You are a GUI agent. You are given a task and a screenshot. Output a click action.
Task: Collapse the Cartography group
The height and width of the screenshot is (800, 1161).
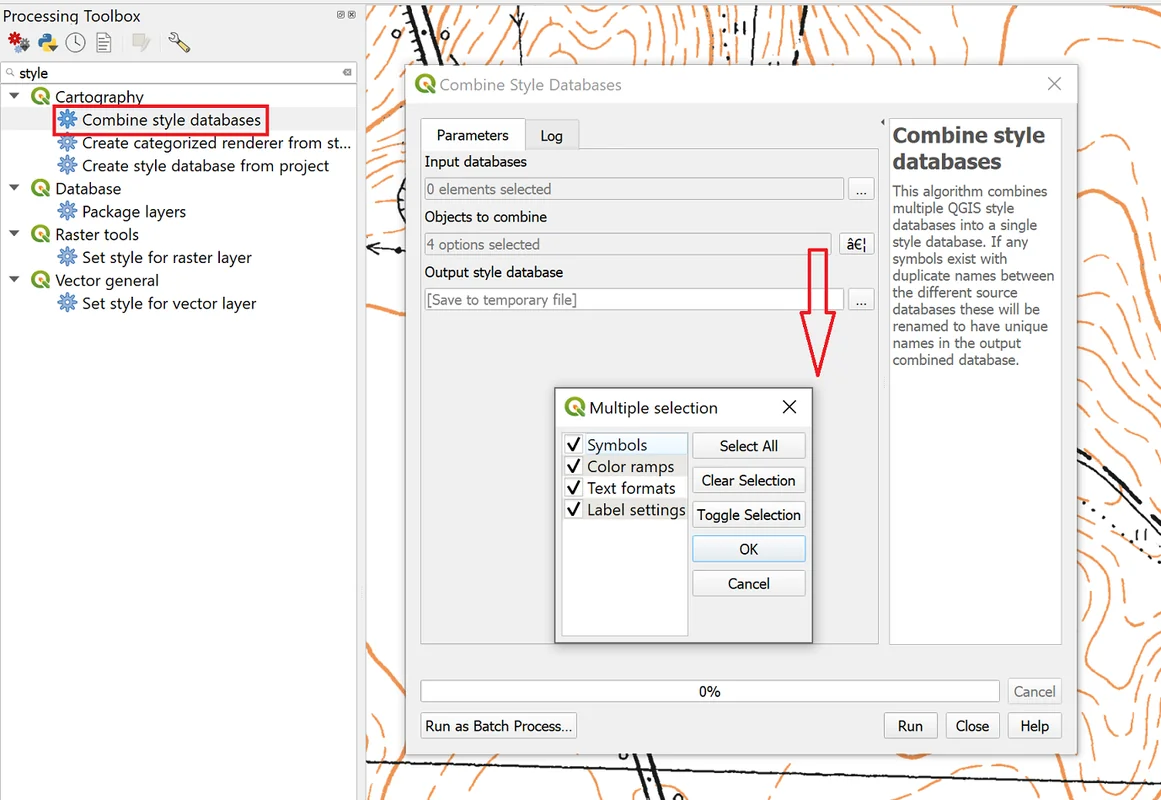(x=15, y=97)
